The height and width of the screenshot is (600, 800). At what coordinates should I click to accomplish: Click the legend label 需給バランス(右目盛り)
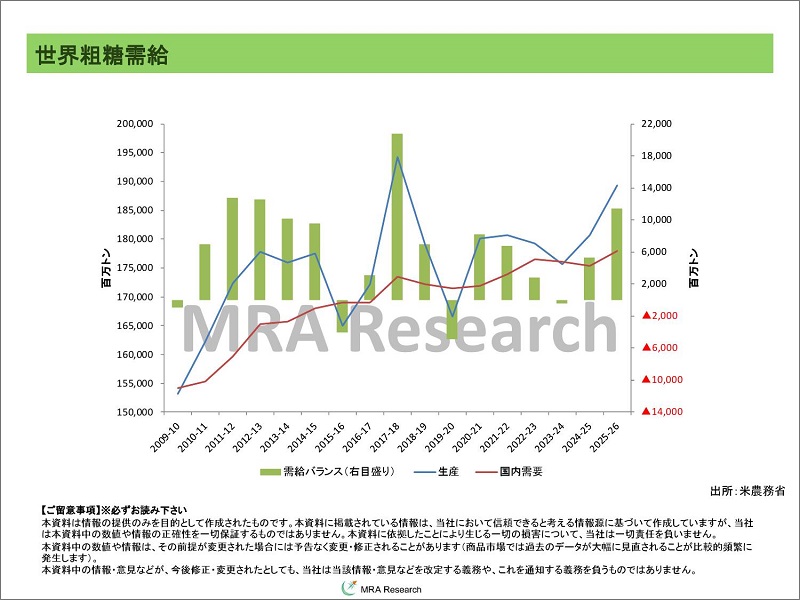339,471
